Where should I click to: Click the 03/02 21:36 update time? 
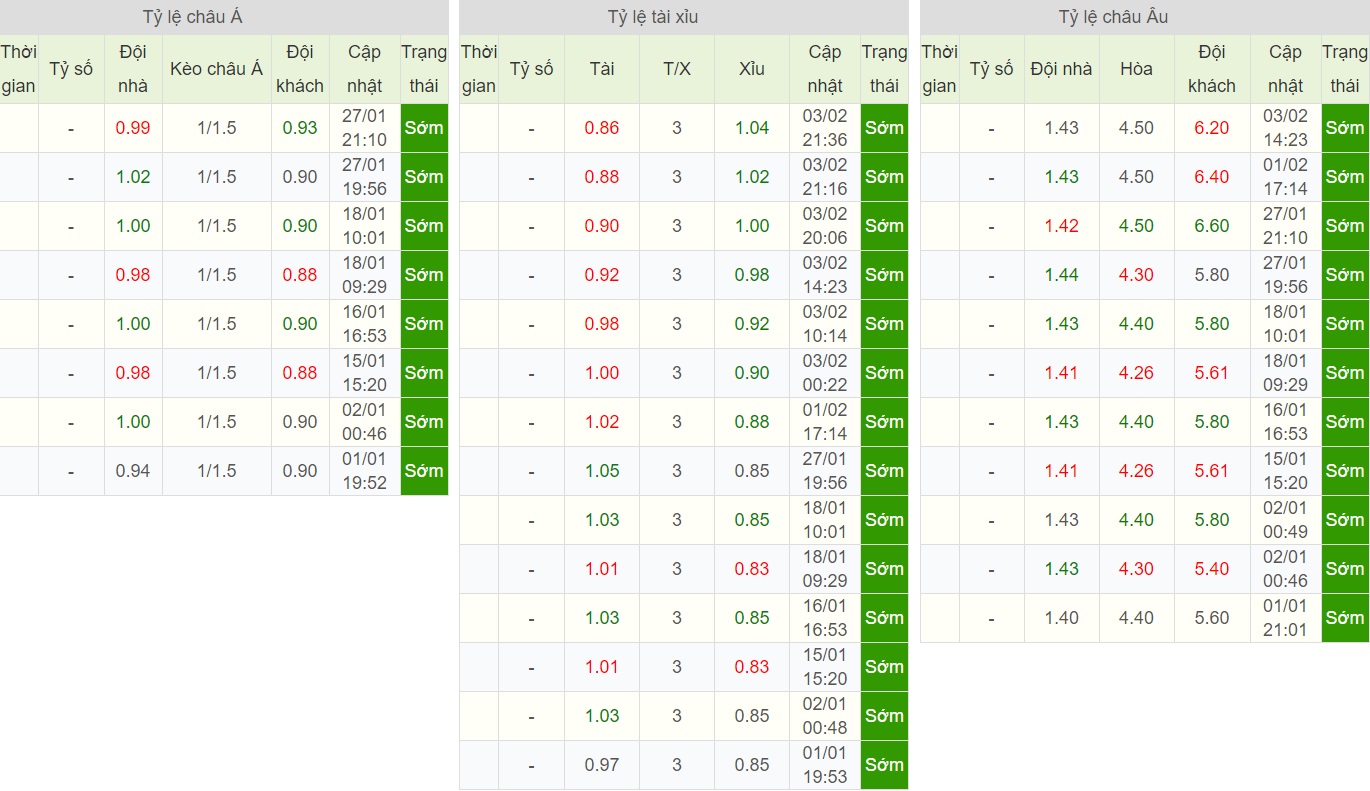click(825, 128)
